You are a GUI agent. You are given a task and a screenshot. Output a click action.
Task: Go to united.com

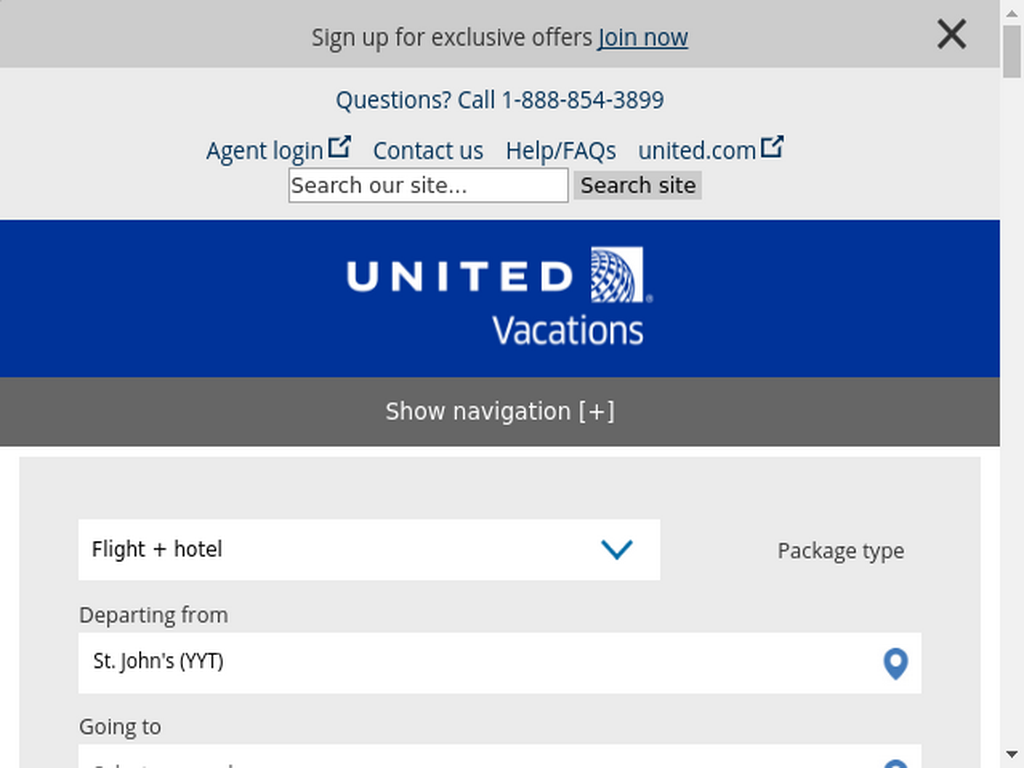tap(697, 151)
